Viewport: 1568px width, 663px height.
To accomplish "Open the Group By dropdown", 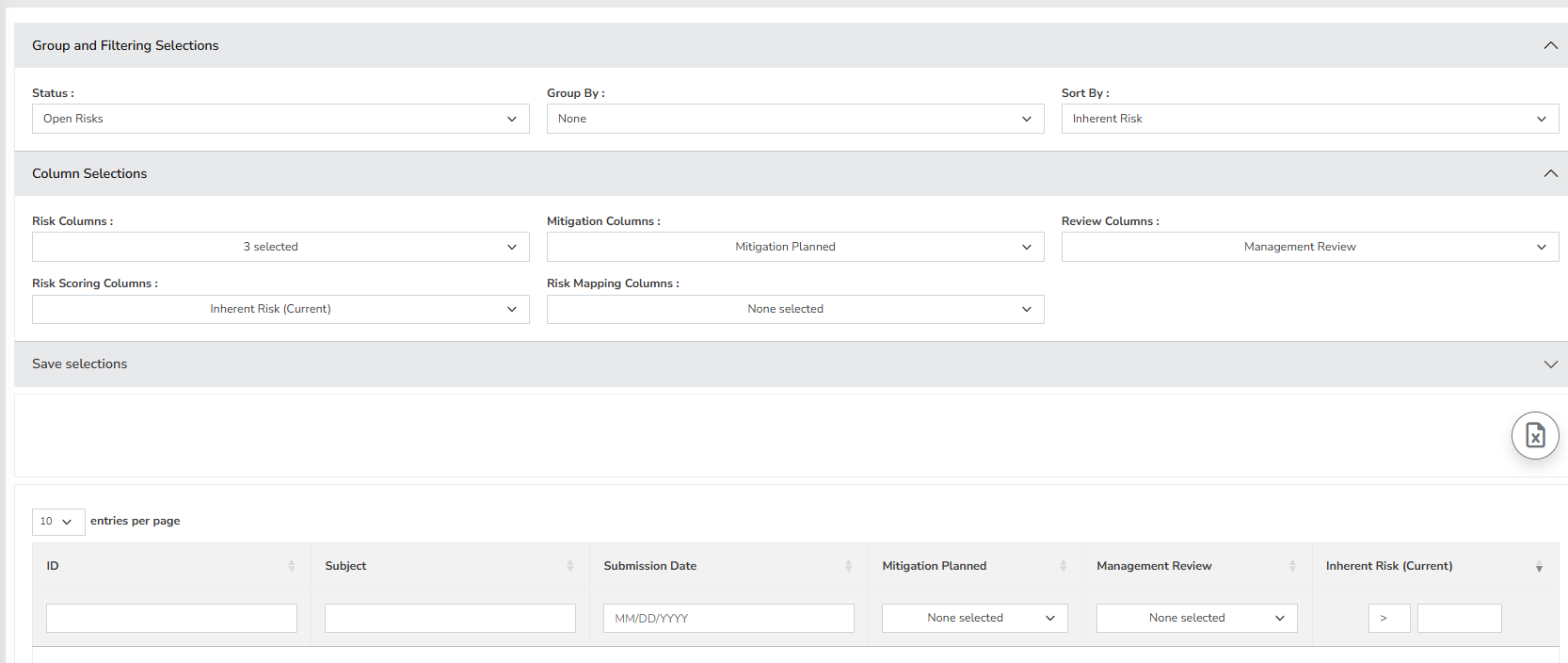I will [794, 119].
